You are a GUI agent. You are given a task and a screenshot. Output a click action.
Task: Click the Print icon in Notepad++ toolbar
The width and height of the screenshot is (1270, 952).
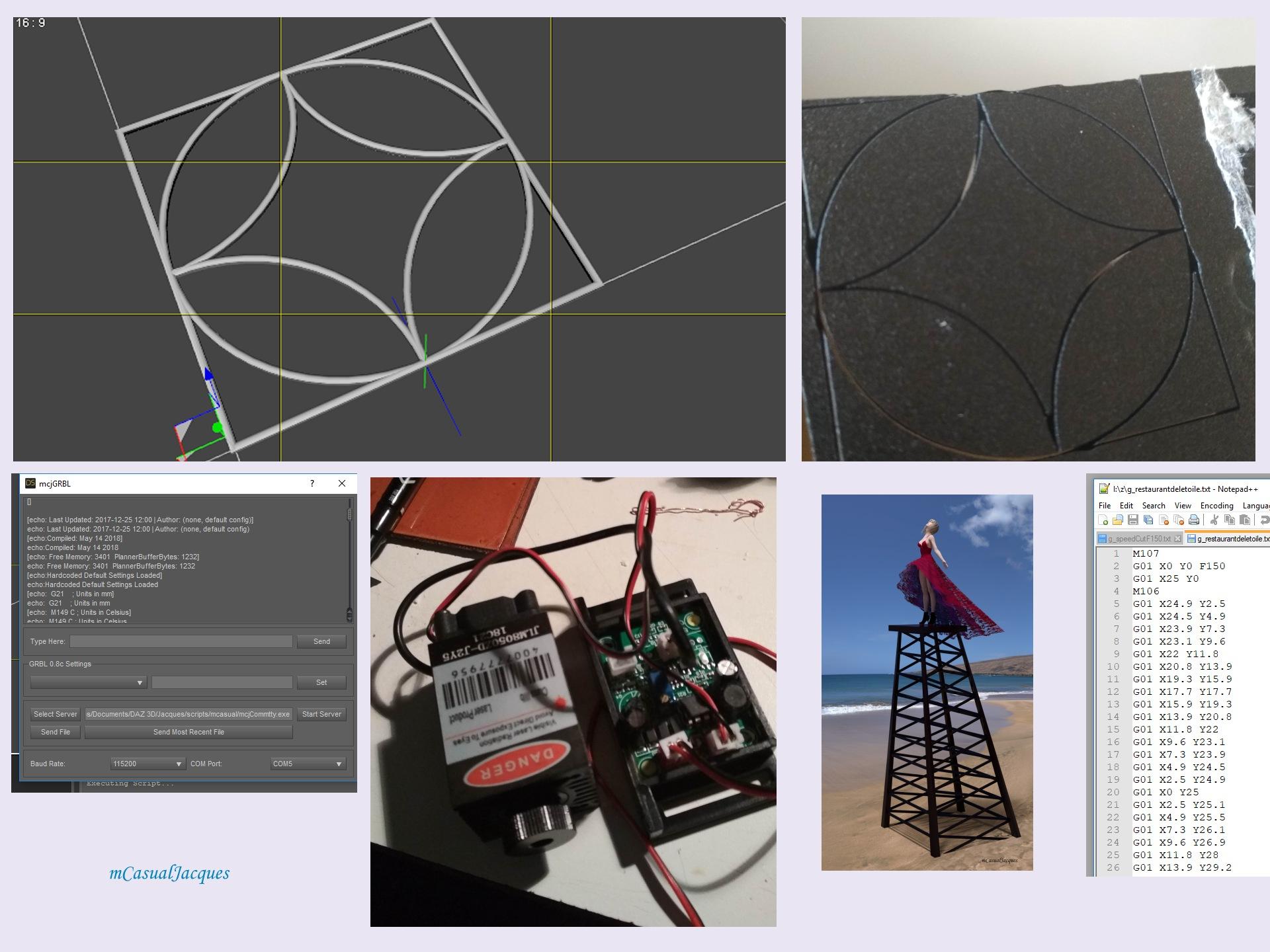pyautogui.click(x=1194, y=520)
